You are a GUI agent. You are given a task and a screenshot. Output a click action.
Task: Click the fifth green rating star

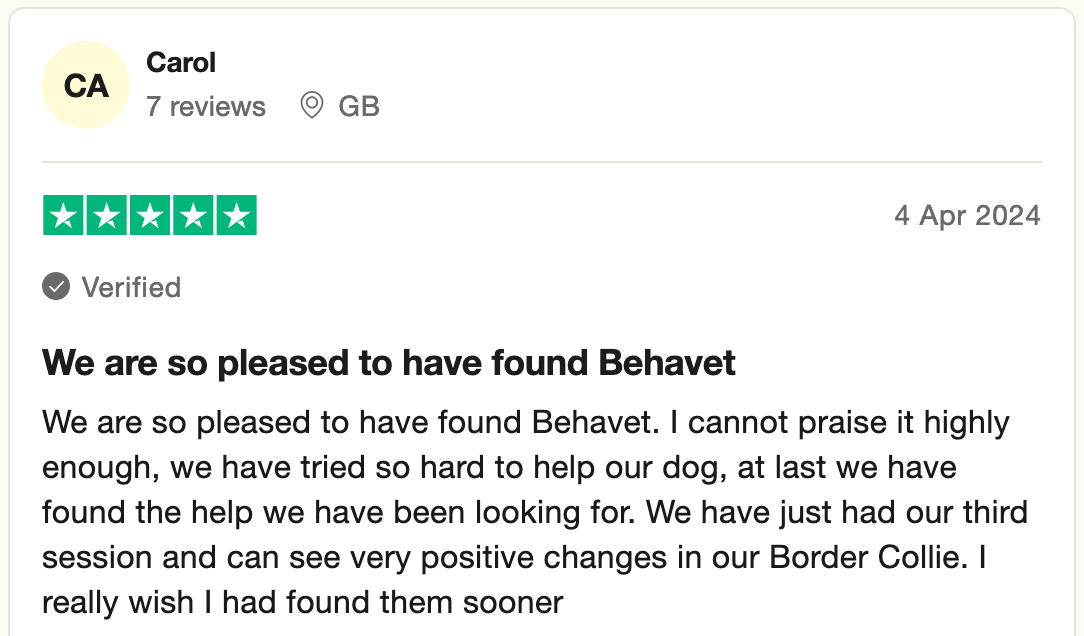click(237, 216)
